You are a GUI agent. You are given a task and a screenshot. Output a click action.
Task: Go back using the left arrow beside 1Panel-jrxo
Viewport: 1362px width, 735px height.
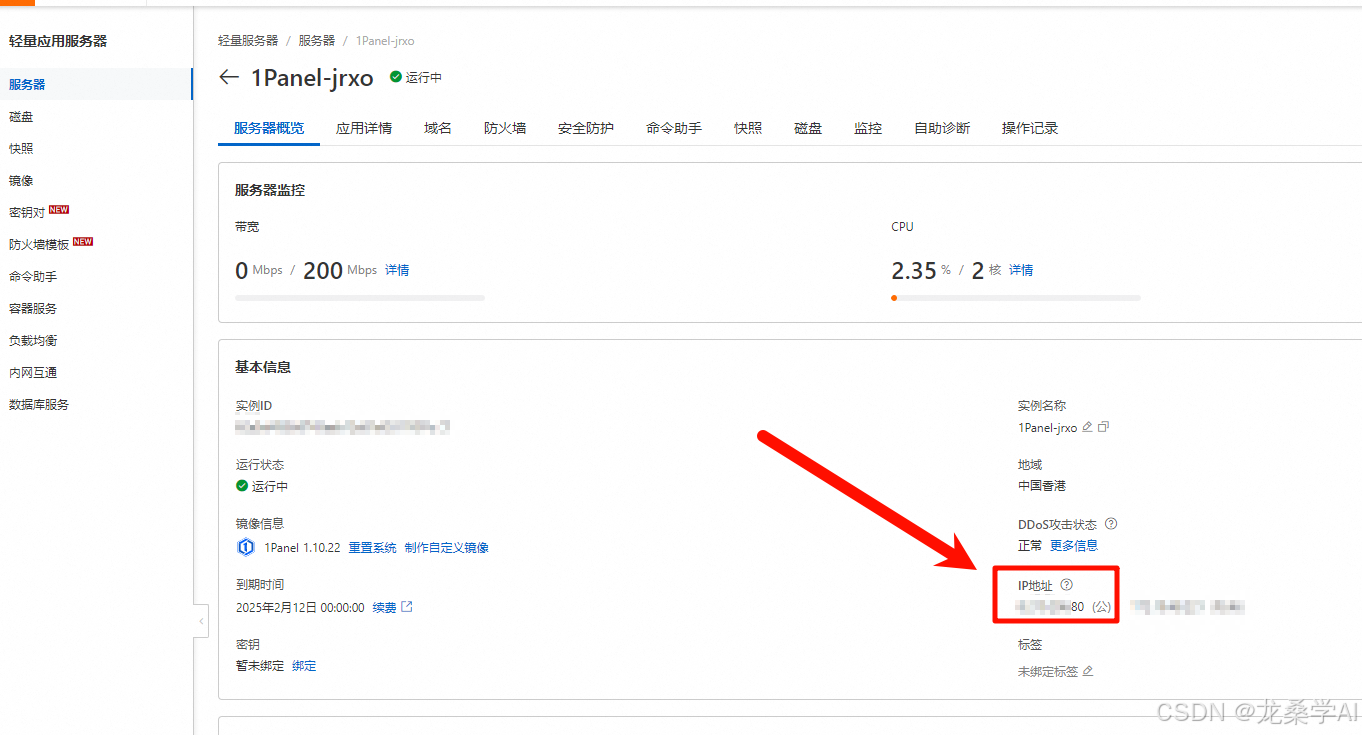tap(229, 77)
